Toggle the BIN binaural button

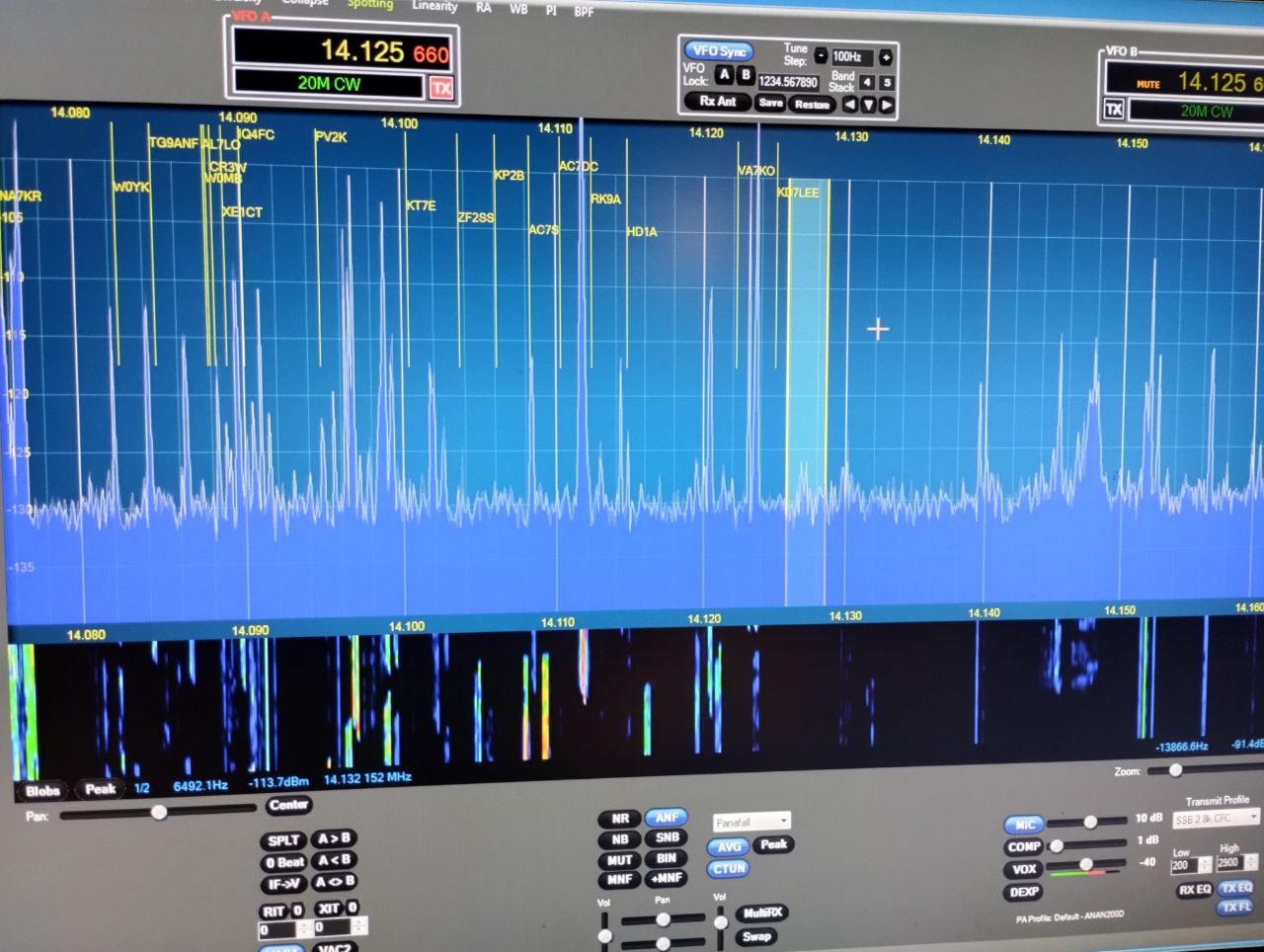click(668, 858)
